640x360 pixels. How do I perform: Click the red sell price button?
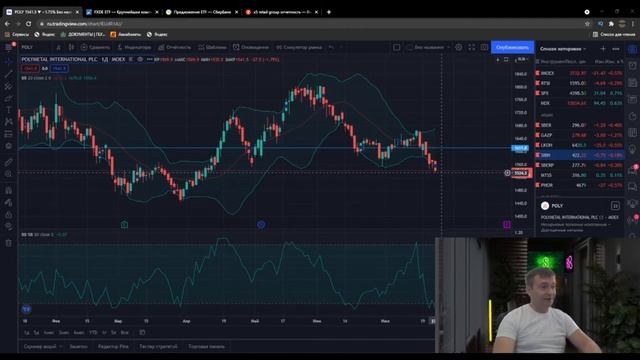click(30, 69)
